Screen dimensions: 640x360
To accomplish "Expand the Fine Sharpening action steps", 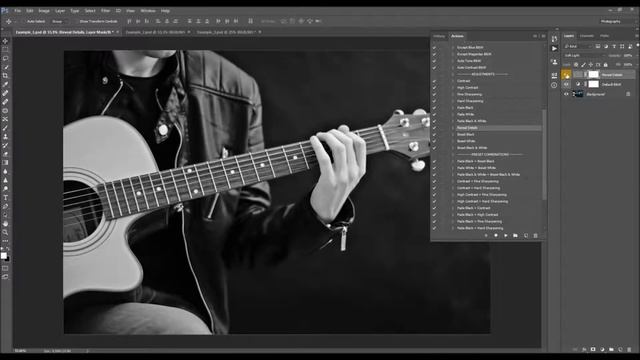I will (x=453, y=94).
